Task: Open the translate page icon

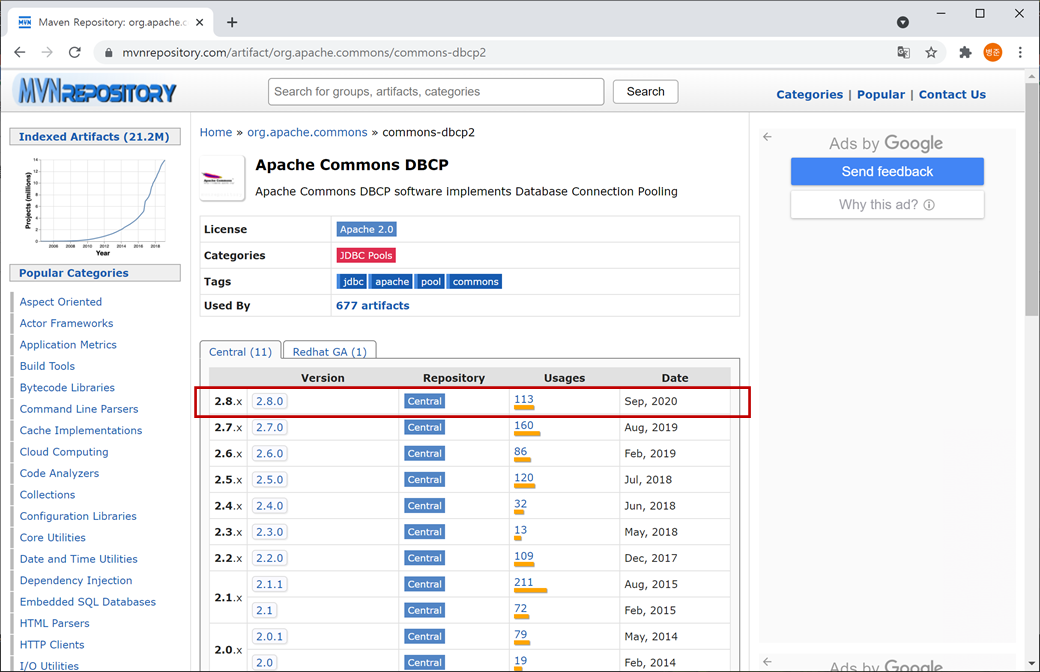Action: (903, 52)
